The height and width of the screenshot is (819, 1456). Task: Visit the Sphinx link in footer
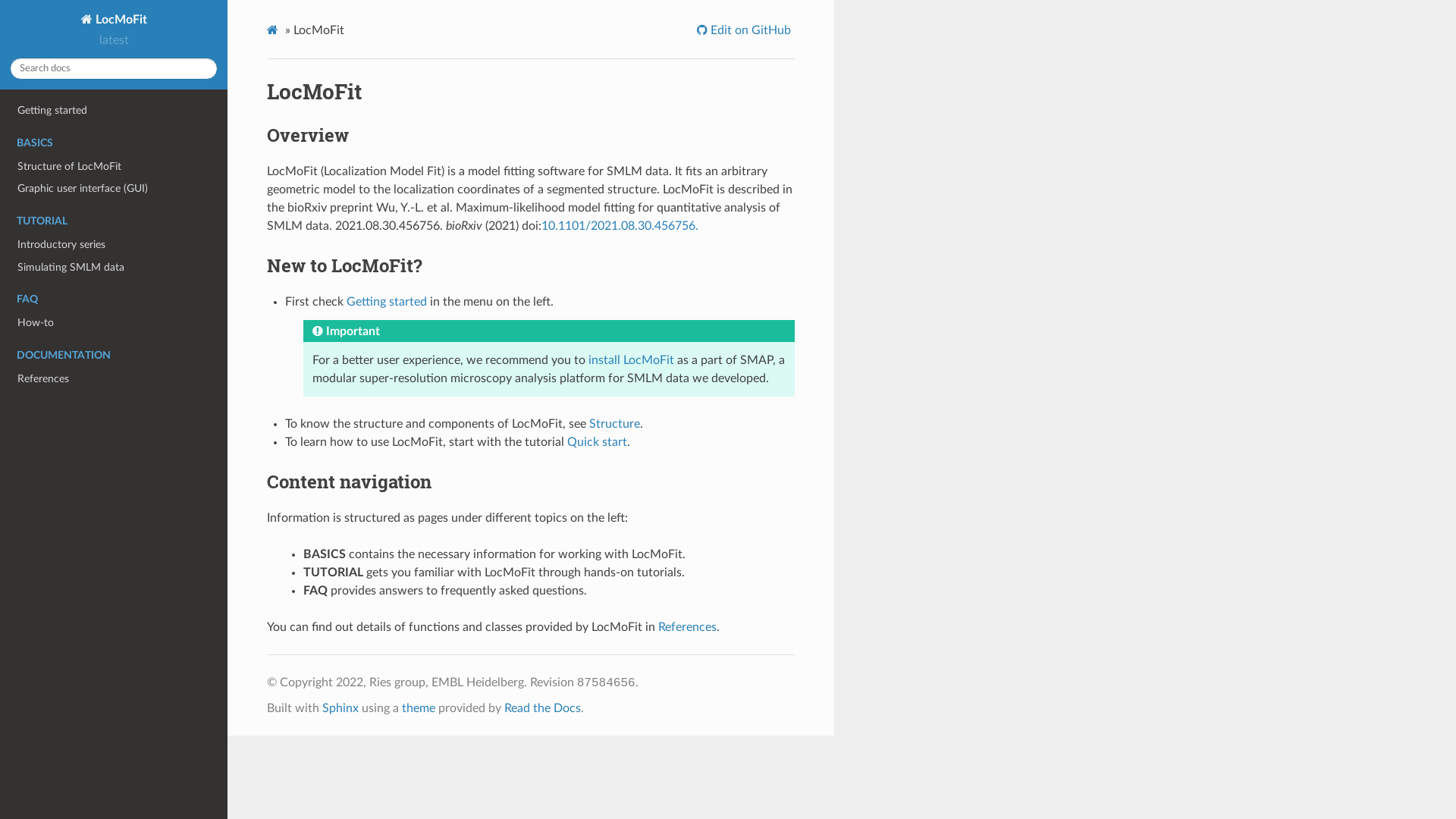tap(340, 708)
